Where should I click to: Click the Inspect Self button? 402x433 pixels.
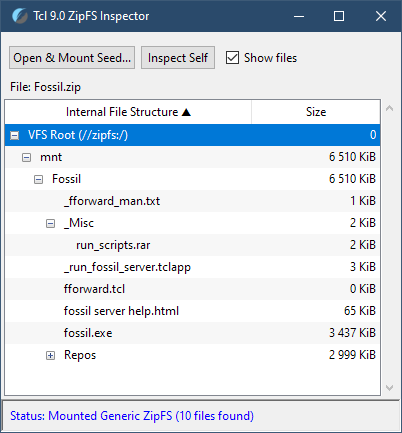[x=178, y=58]
